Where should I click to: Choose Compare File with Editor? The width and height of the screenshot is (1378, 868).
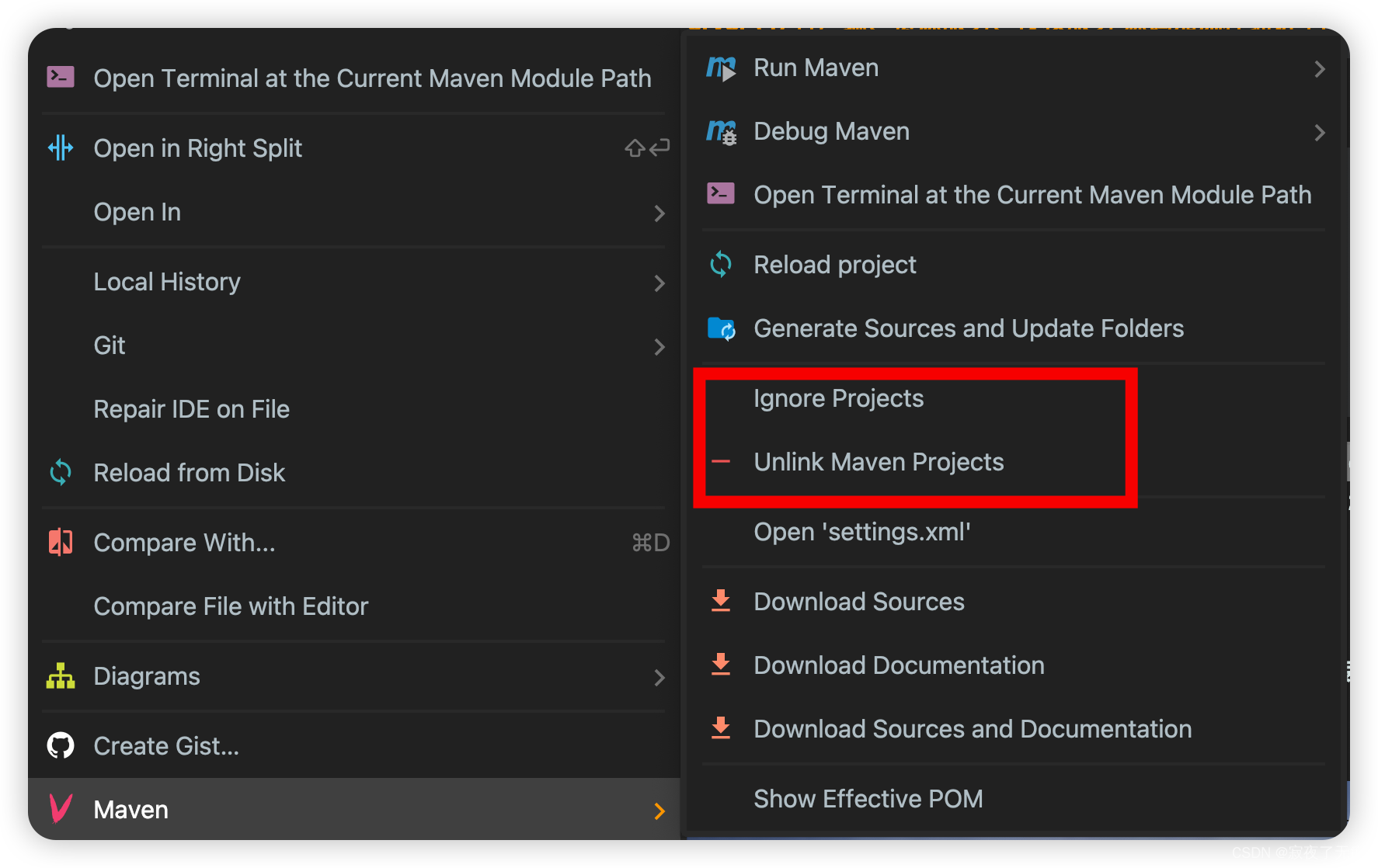354,606
